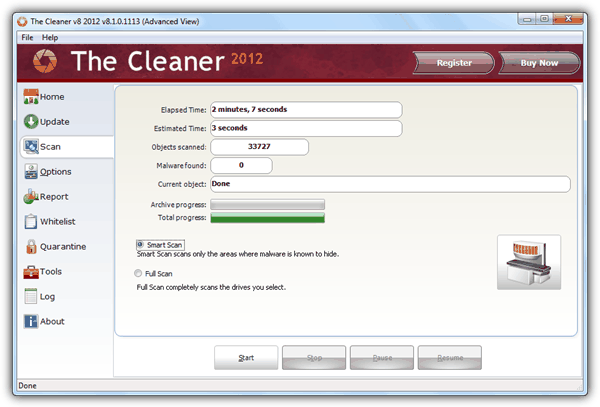This screenshot has width=600, height=407.
Task: Click the Update green arrow icon
Action: click(x=31, y=122)
